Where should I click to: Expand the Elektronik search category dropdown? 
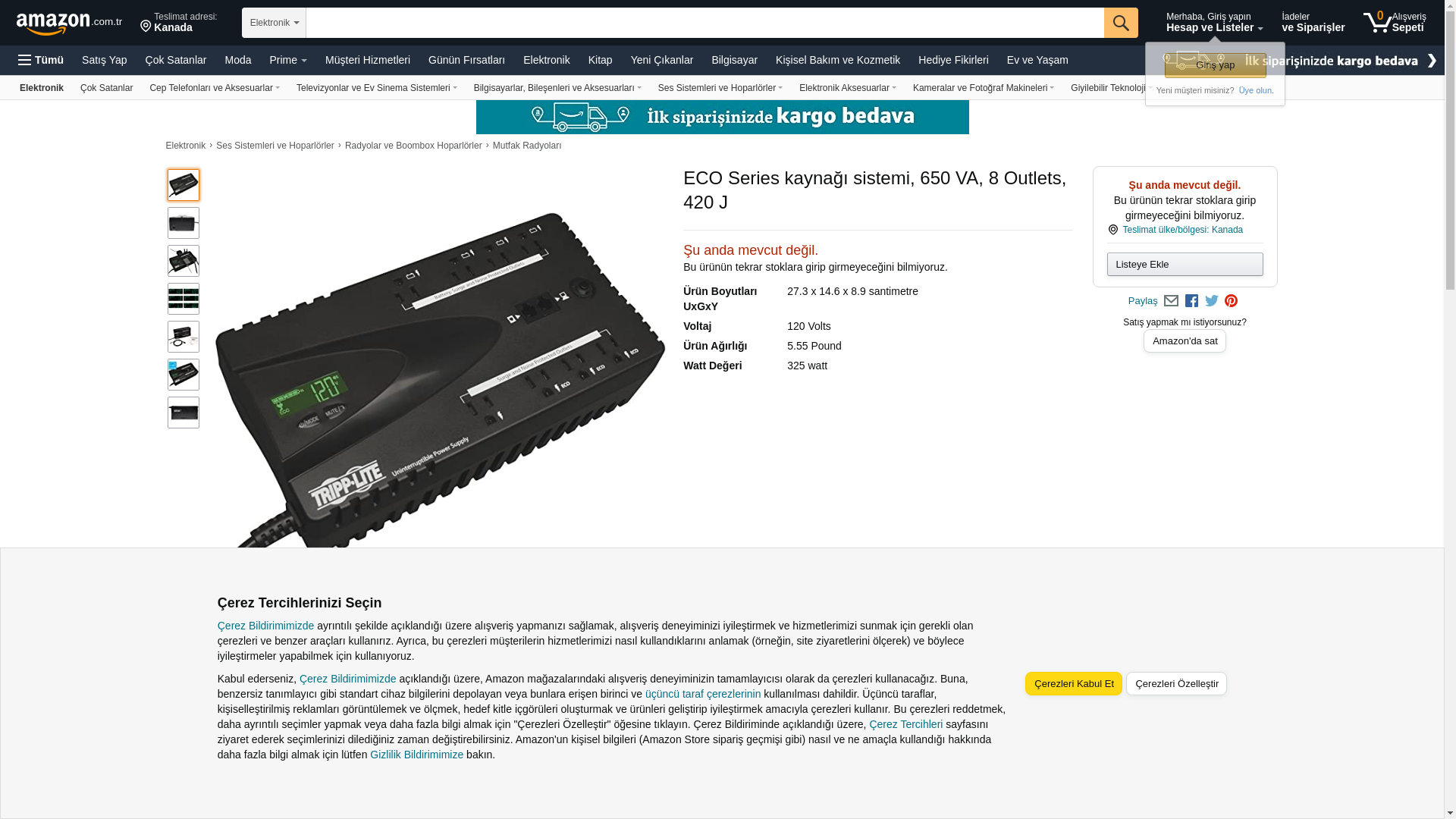coord(274,23)
